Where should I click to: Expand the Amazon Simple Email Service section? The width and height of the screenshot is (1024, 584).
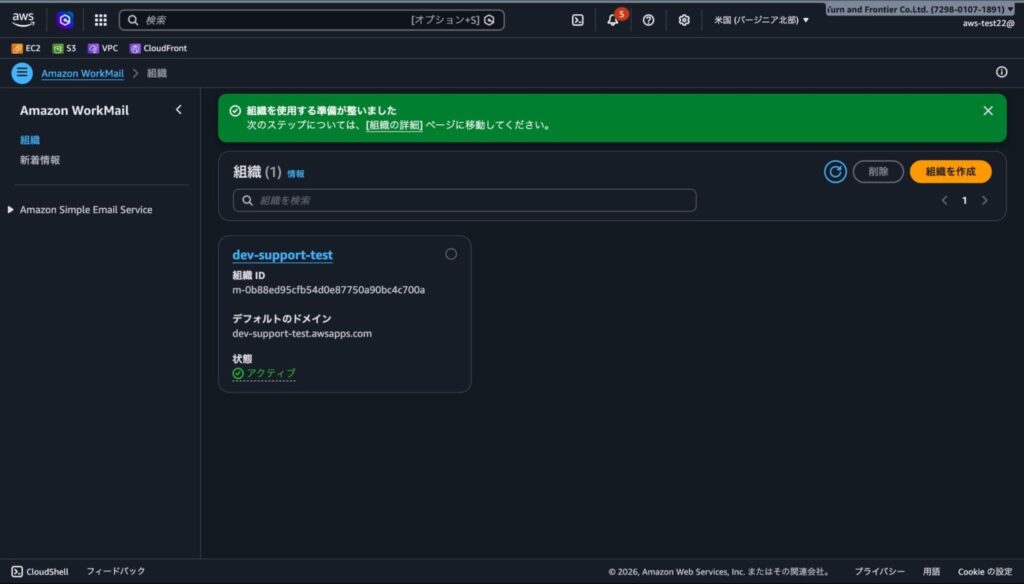[12, 210]
